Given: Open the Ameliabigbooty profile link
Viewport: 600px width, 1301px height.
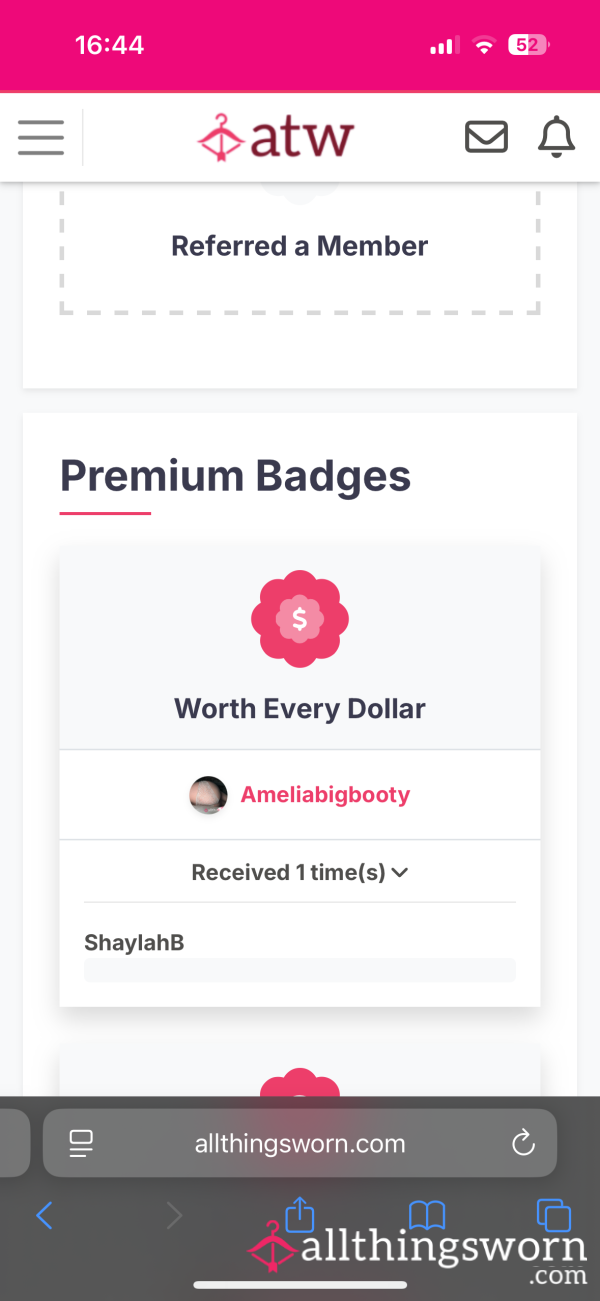Looking at the screenshot, I should (325, 795).
